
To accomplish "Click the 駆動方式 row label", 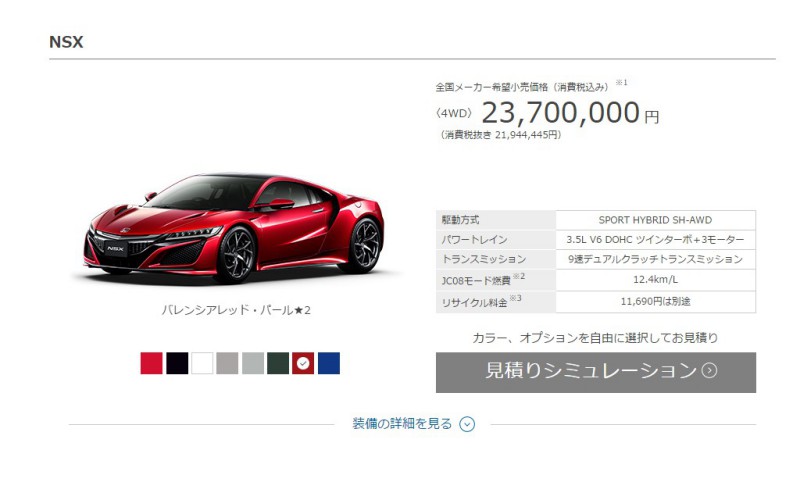I will point(460,220).
